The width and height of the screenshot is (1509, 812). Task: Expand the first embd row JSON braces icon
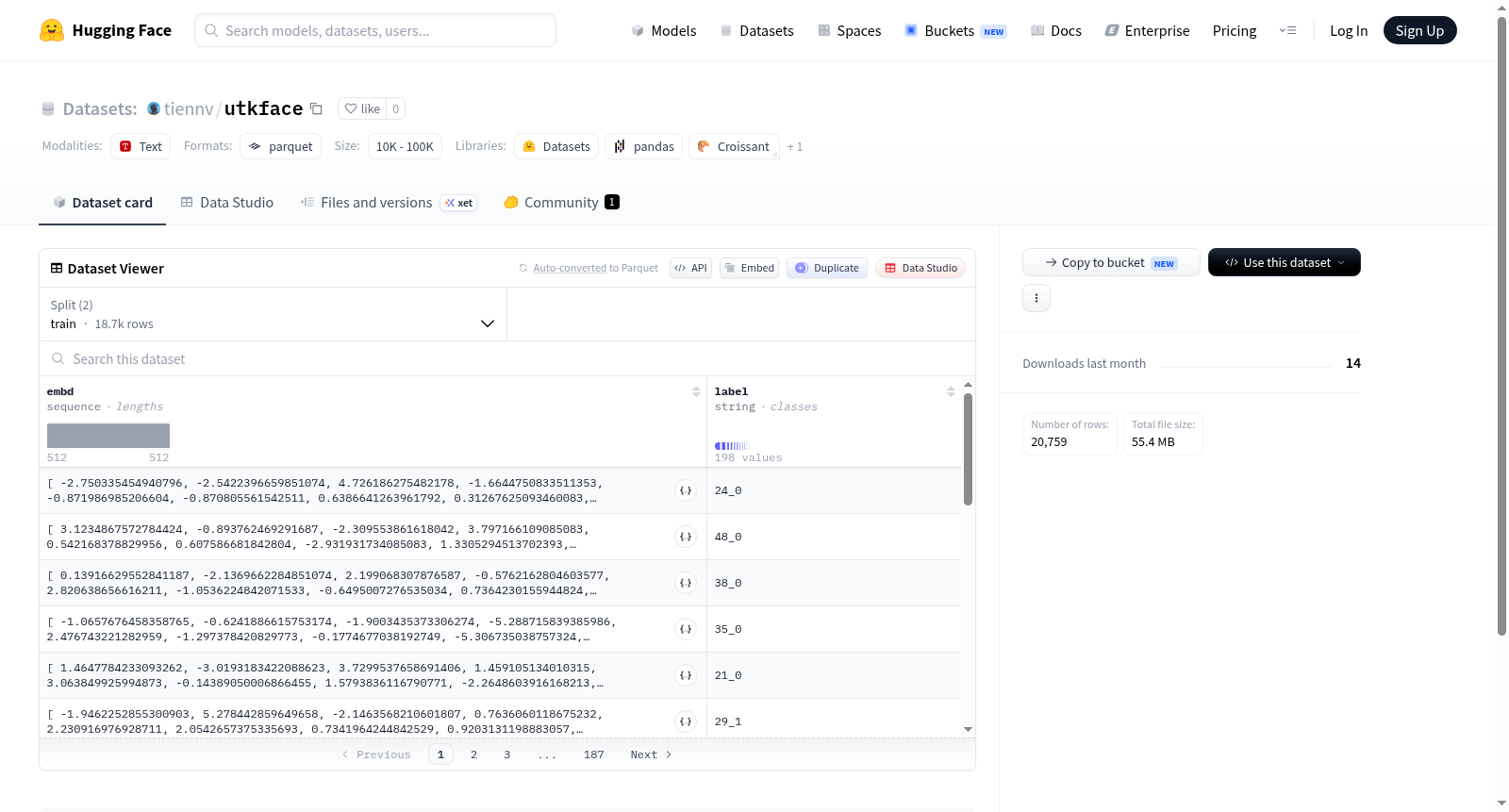pos(686,490)
